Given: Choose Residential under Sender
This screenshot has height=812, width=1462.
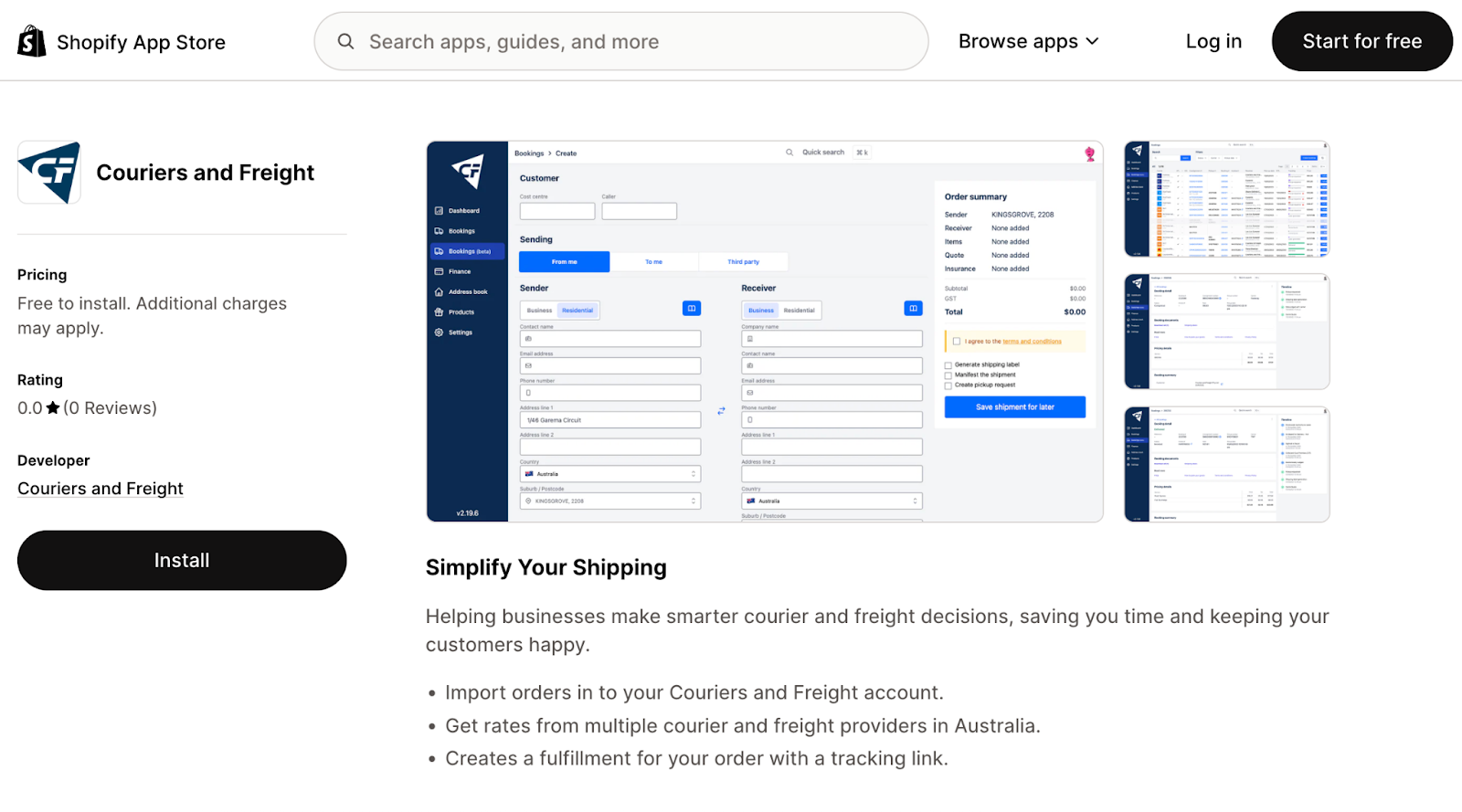Looking at the screenshot, I should point(577,311).
